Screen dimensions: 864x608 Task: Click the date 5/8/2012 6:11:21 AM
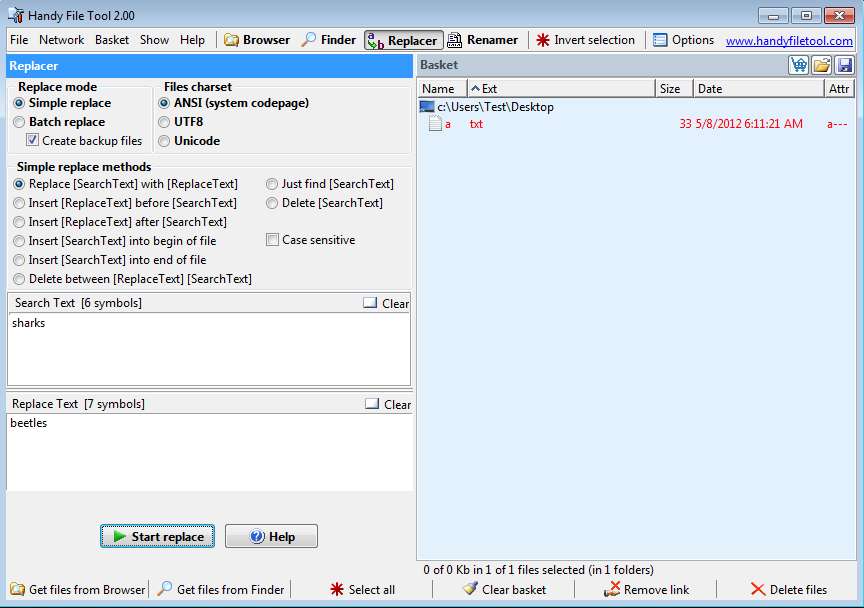click(749, 124)
